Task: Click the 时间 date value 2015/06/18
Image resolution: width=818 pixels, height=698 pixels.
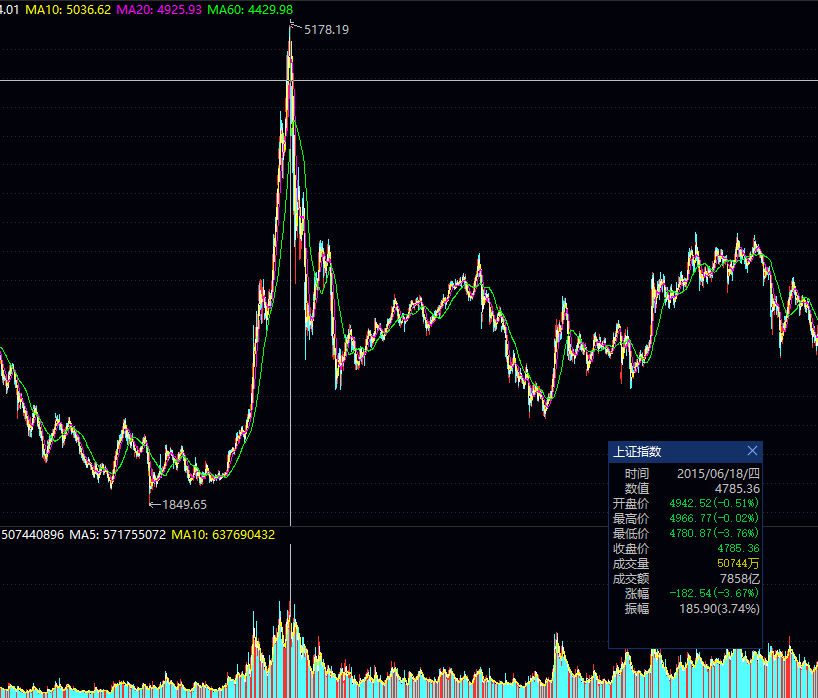Action: pyautogui.click(x=718, y=474)
